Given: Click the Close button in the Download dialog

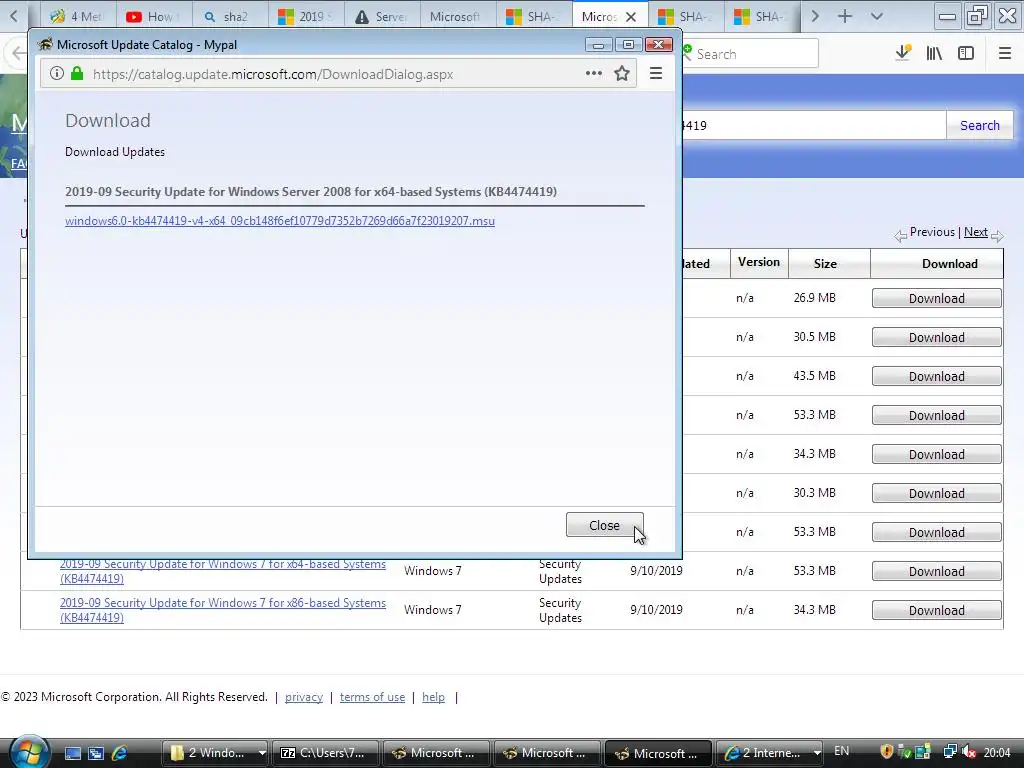Looking at the screenshot, I should (x=604, y=525).
